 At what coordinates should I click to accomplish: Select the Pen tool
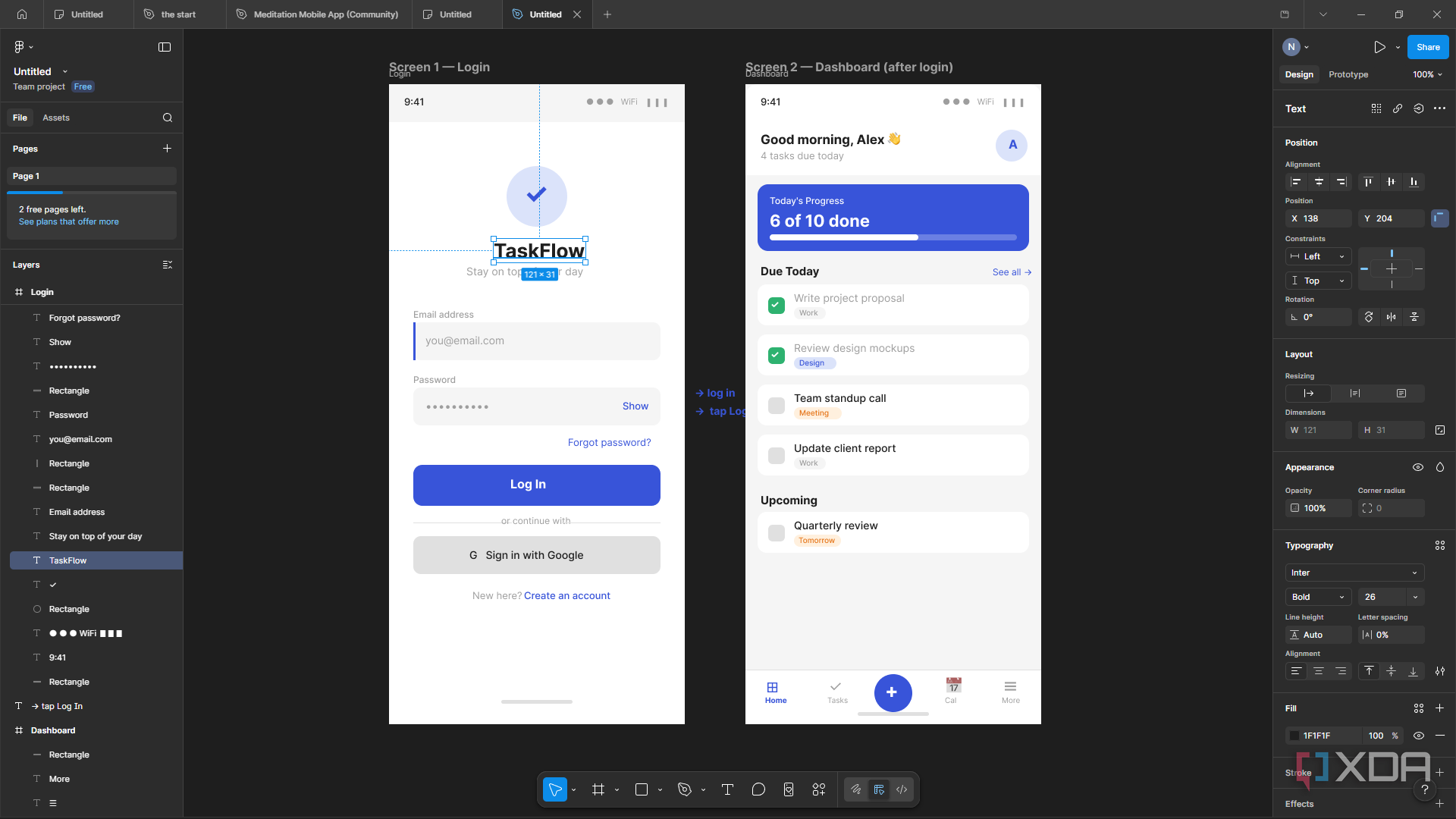click(x=685, y=789)
